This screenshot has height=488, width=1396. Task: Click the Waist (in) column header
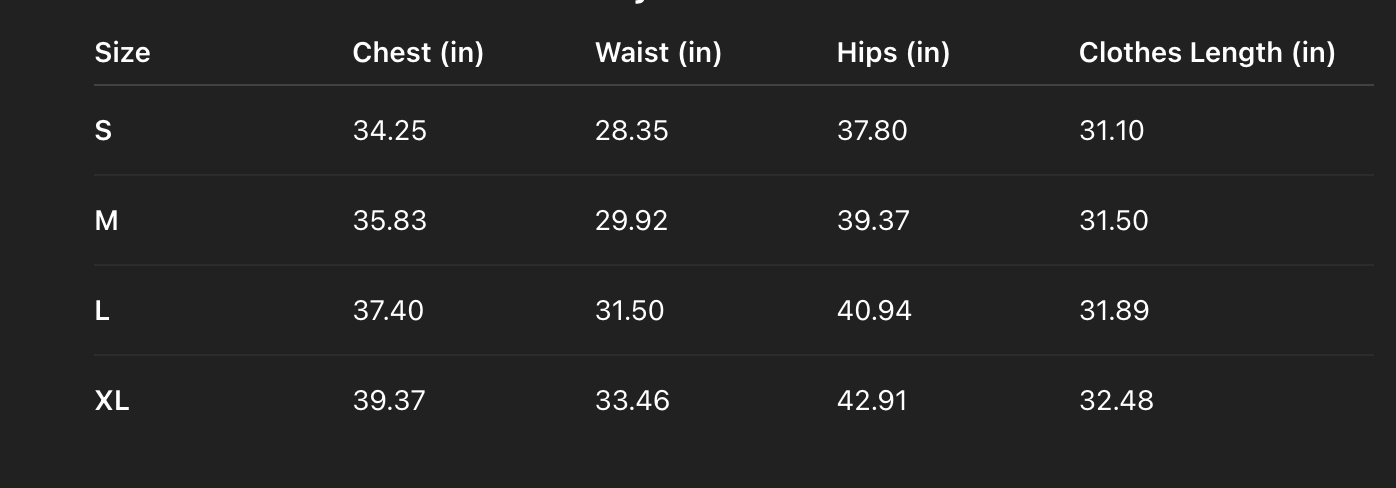tap(658, 53)
